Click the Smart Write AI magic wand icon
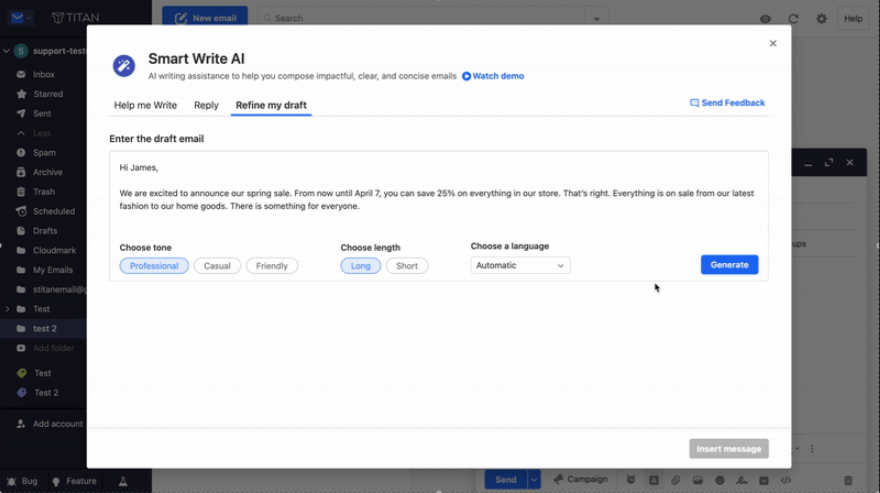The image size is (880, 493). (123, 66)
